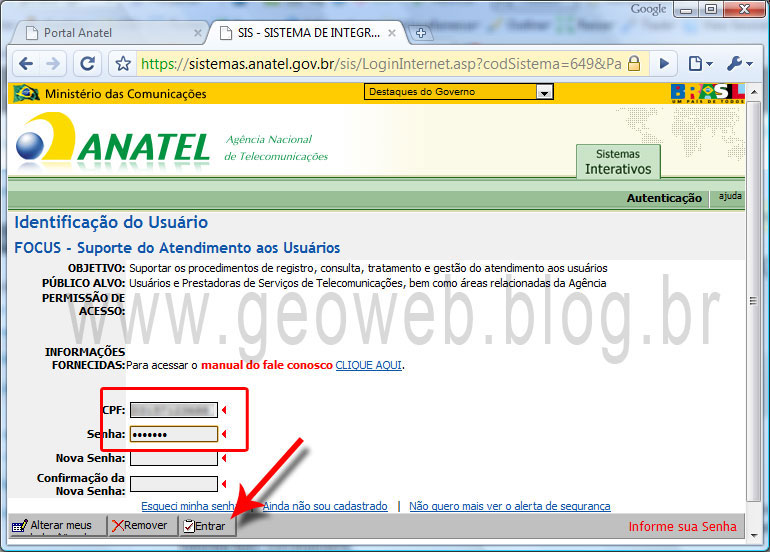Reload the page with the refresh icon
The height and width of the screenshot is (552, 770).
(87, 63)
